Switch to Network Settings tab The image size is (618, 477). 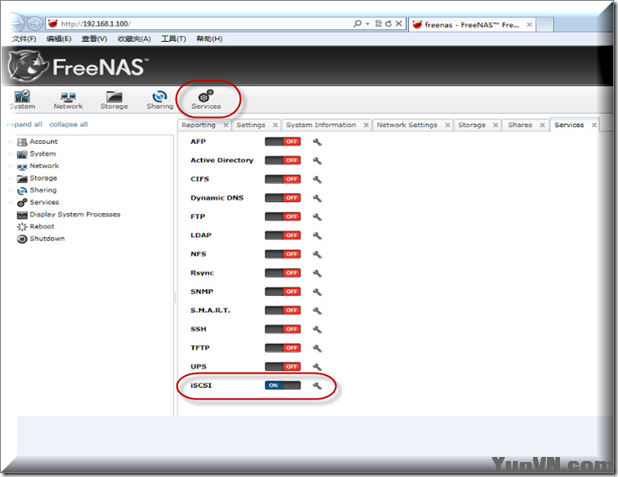[x=407, y=125]
